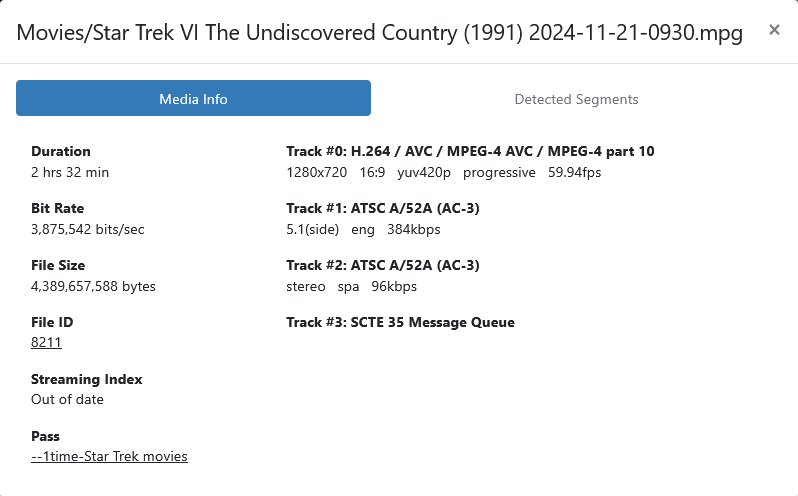
Task: Open the Detected Segments tab
Action: [x=576, y=99]
